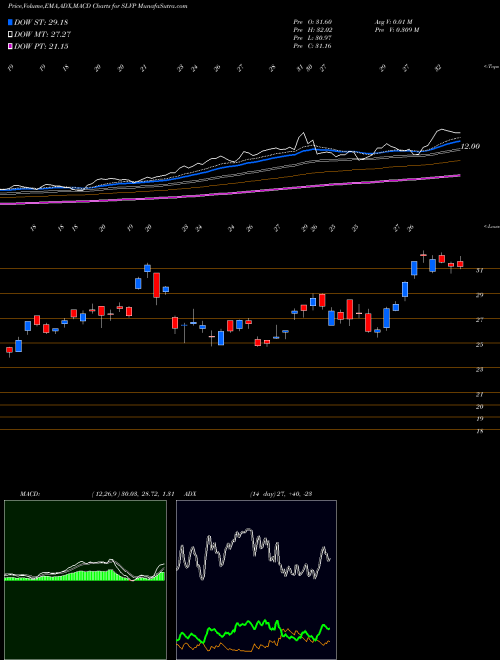Click the price axis label 27
Image resolution: width=500 pixels, height=660 pixels.
(x=479, y=320)
